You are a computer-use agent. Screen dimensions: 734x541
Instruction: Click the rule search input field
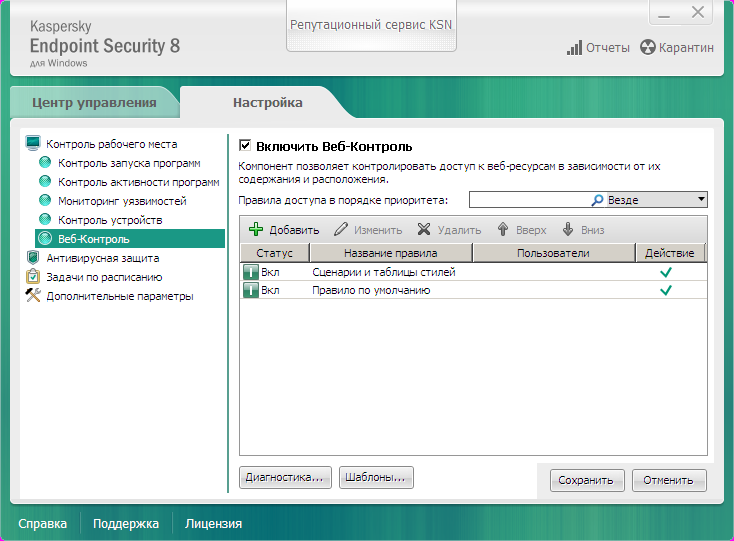tap(529, 200)
